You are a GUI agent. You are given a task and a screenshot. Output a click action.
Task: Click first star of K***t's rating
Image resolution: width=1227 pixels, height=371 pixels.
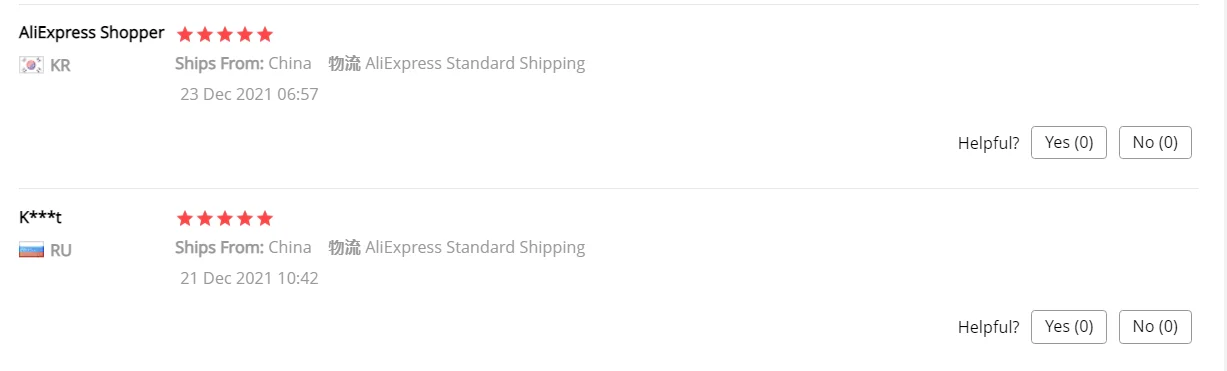click(185, 218)
